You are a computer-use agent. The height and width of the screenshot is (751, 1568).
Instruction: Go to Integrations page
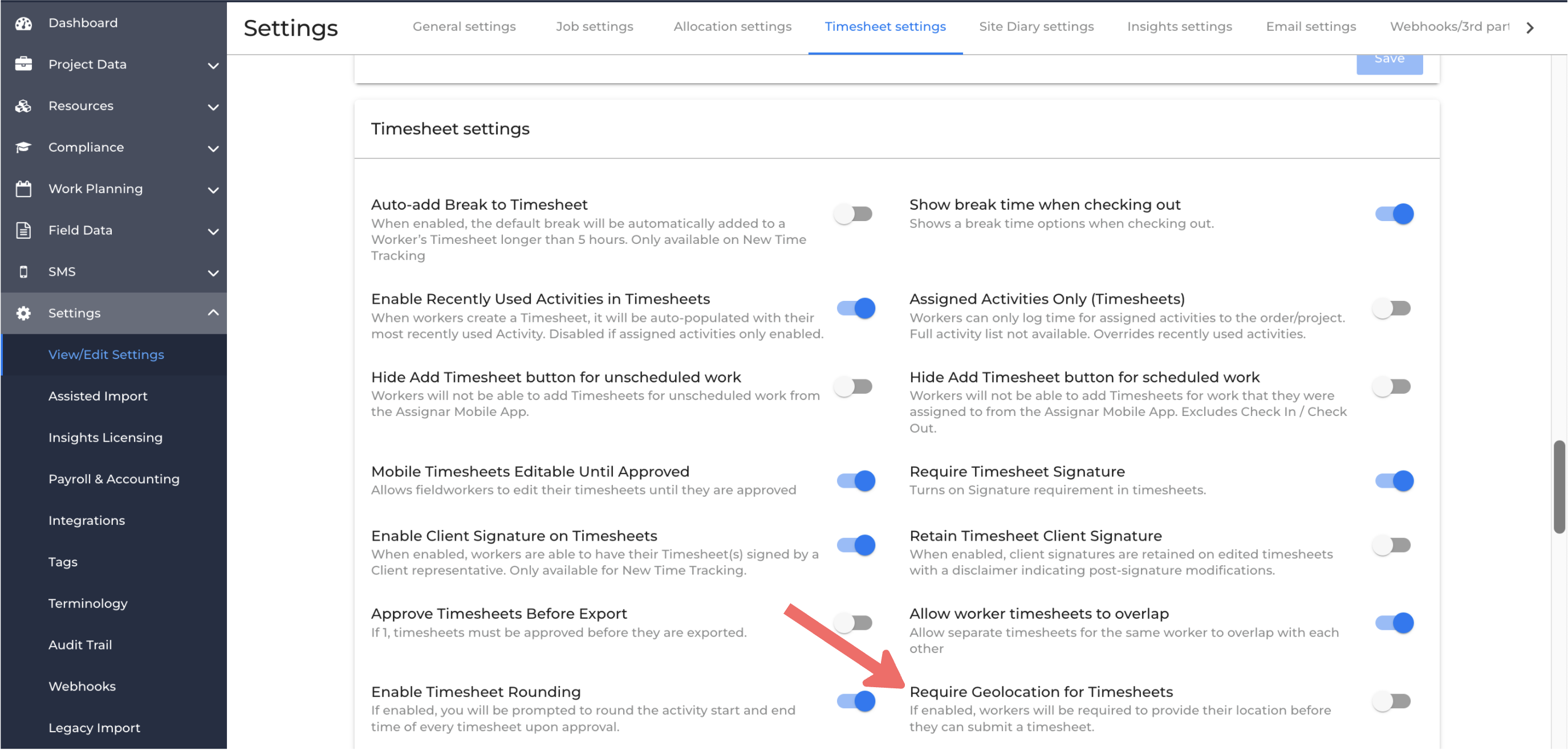click(87, 521)
